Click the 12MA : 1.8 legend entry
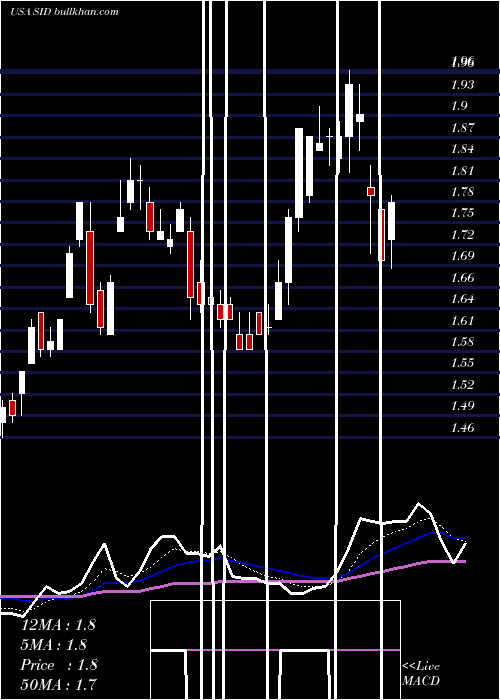 pos(58,625)
